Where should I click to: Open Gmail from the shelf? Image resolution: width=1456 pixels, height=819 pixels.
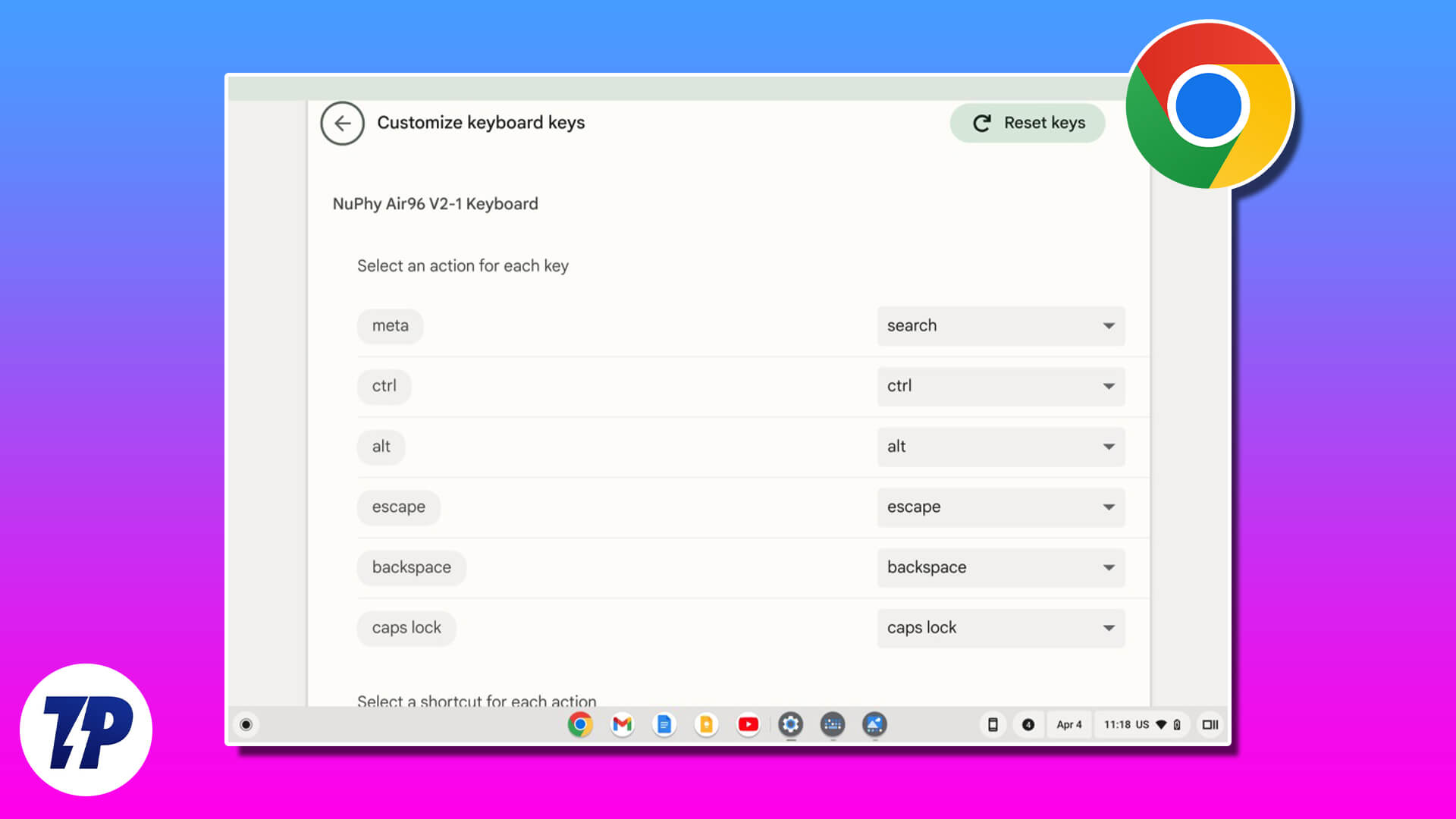pos(622,725)
